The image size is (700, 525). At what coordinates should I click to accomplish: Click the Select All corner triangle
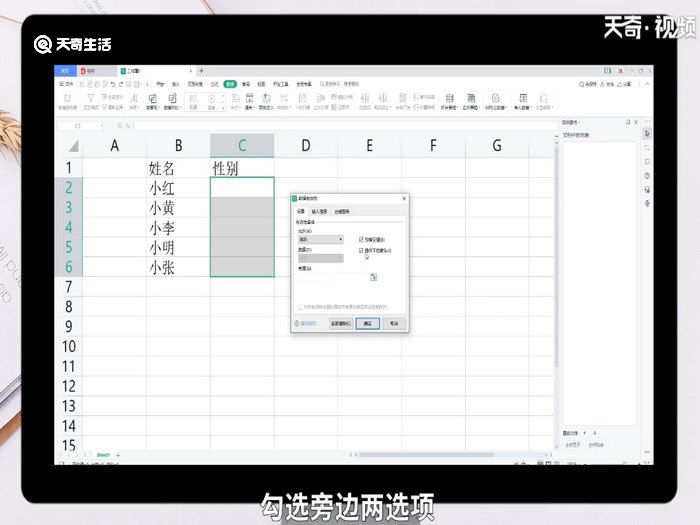click(x=74, y=146)
